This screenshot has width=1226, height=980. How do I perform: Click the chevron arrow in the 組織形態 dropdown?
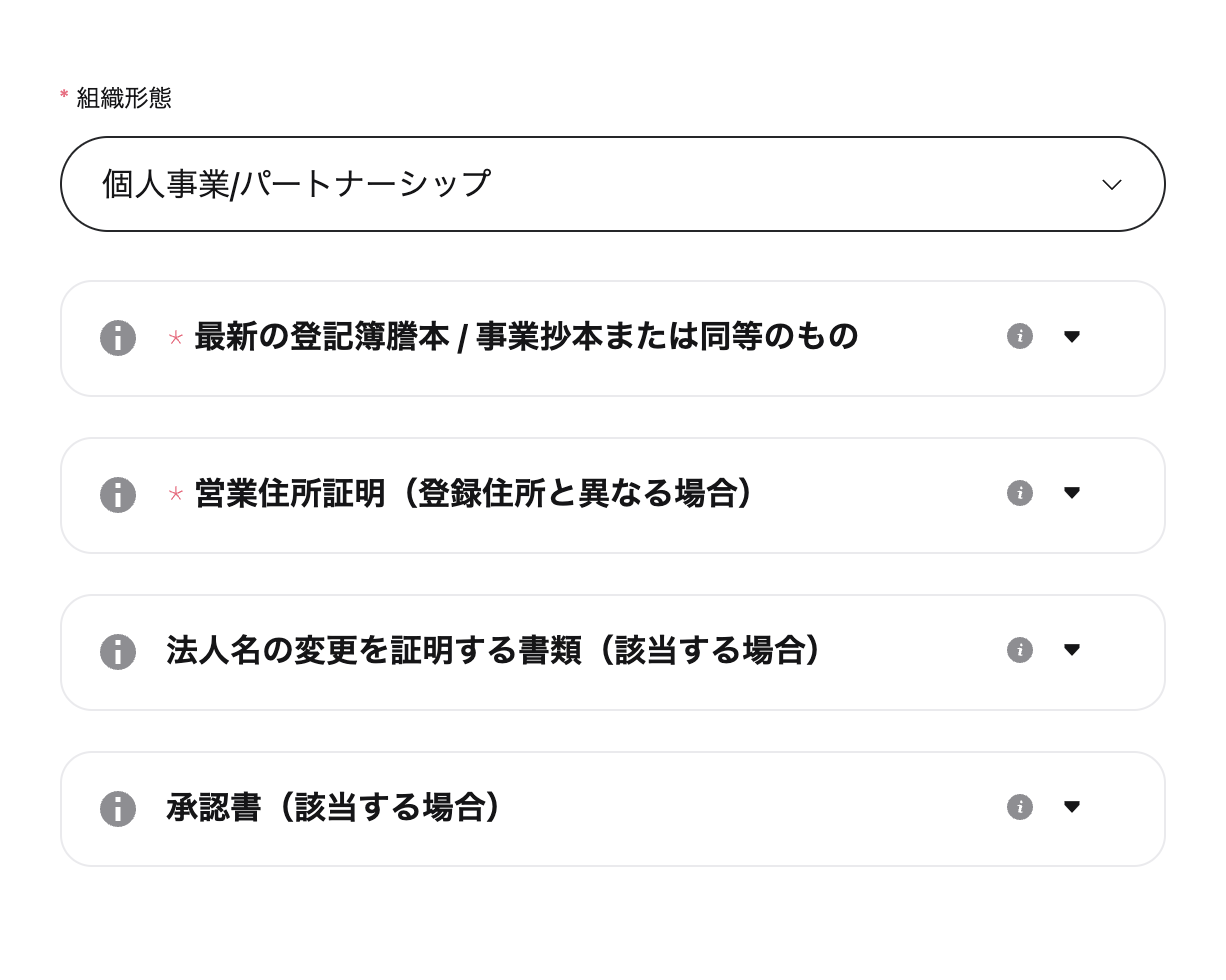(1111, 185)
